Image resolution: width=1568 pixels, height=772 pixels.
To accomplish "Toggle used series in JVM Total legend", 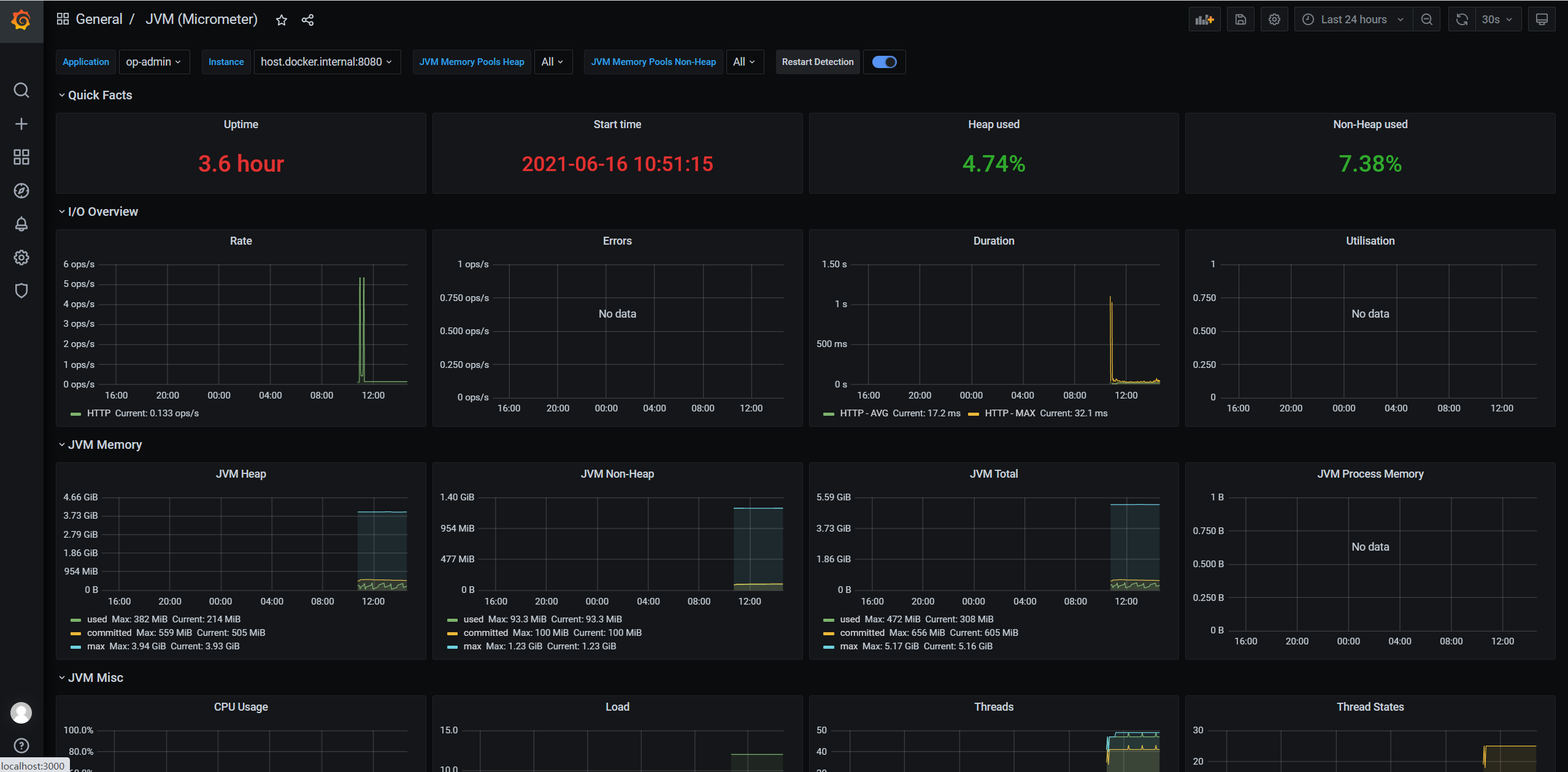I will click(x=850, y=619).
